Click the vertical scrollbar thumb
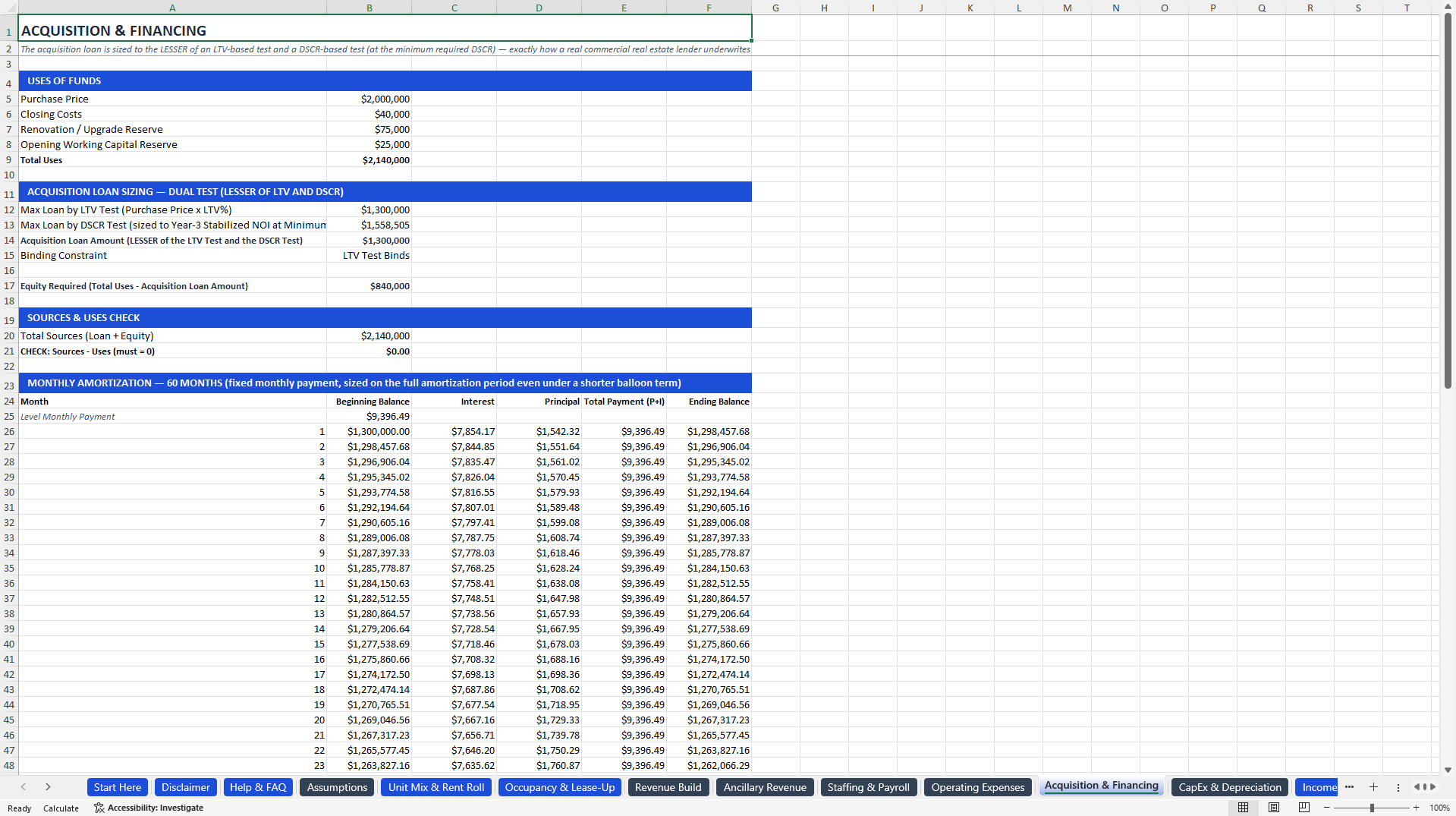This screenshot has width=1456, height=816. coord(1448,201)
